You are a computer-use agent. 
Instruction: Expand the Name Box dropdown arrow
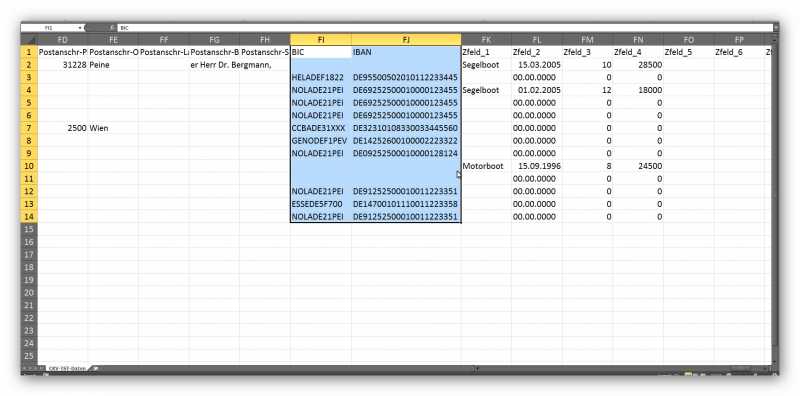[x=80, y=28]
